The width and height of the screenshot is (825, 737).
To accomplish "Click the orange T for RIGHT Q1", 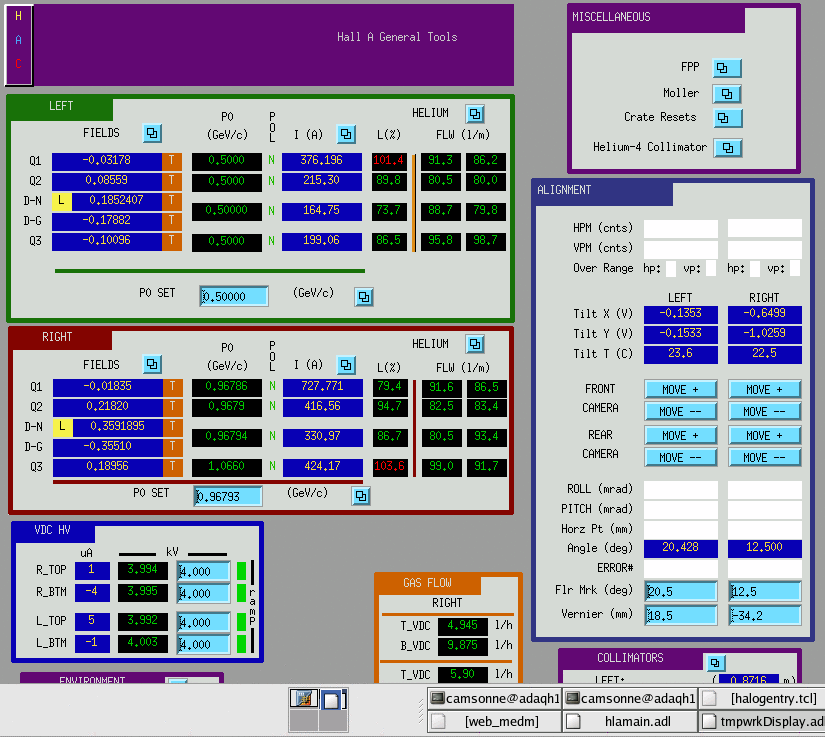I will tap(173, 387).
